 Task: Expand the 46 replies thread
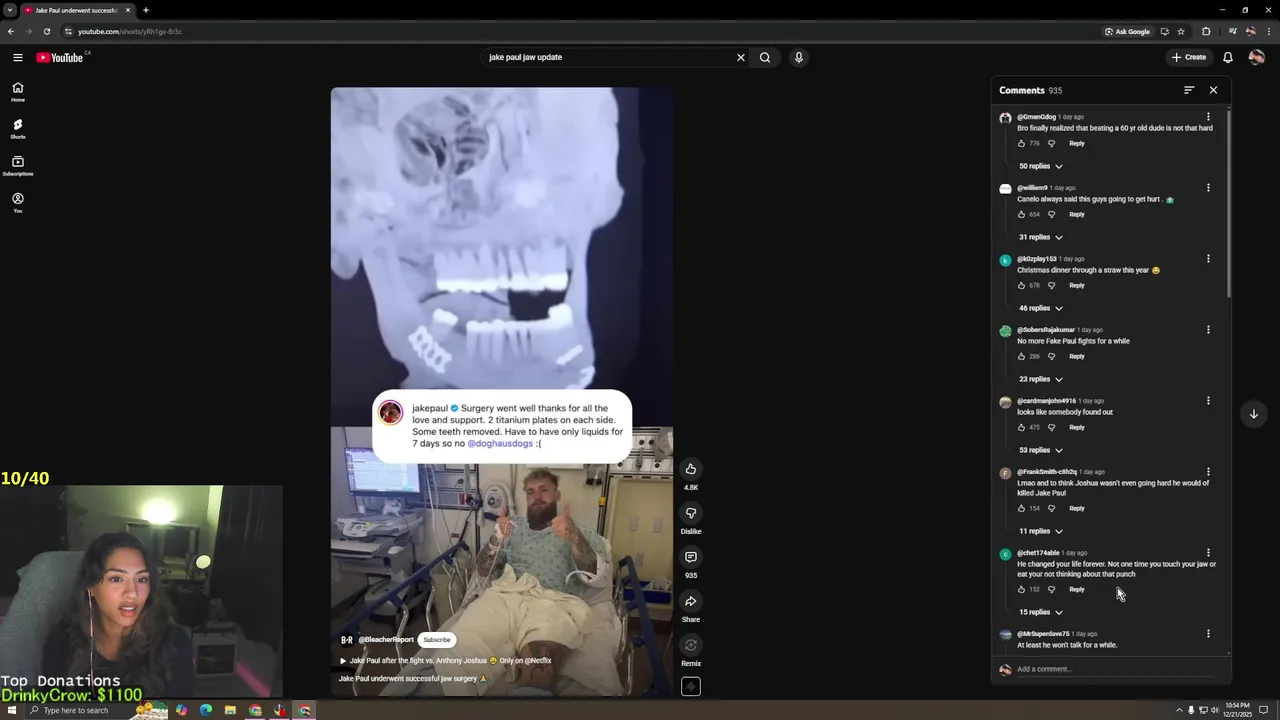click(1041, 308)
